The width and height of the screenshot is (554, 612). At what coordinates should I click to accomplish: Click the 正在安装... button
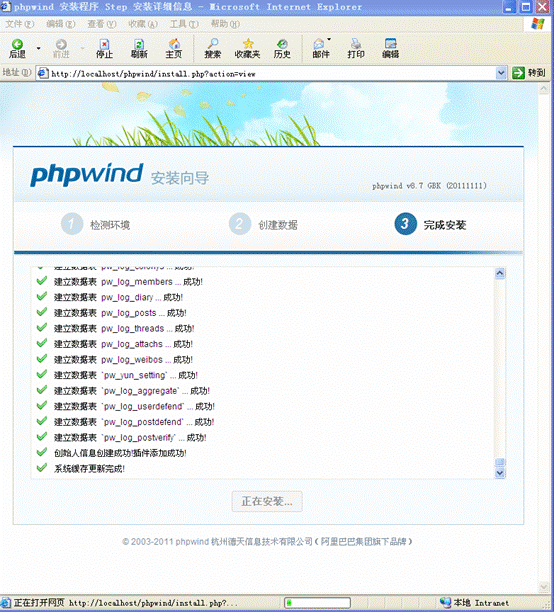(x=267, y=501)
